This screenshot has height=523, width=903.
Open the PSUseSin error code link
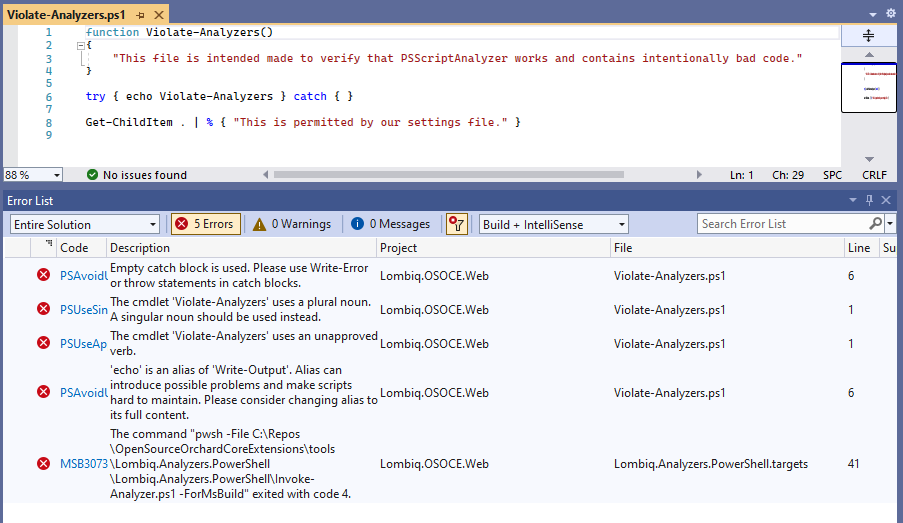click(x=84, y=310)
